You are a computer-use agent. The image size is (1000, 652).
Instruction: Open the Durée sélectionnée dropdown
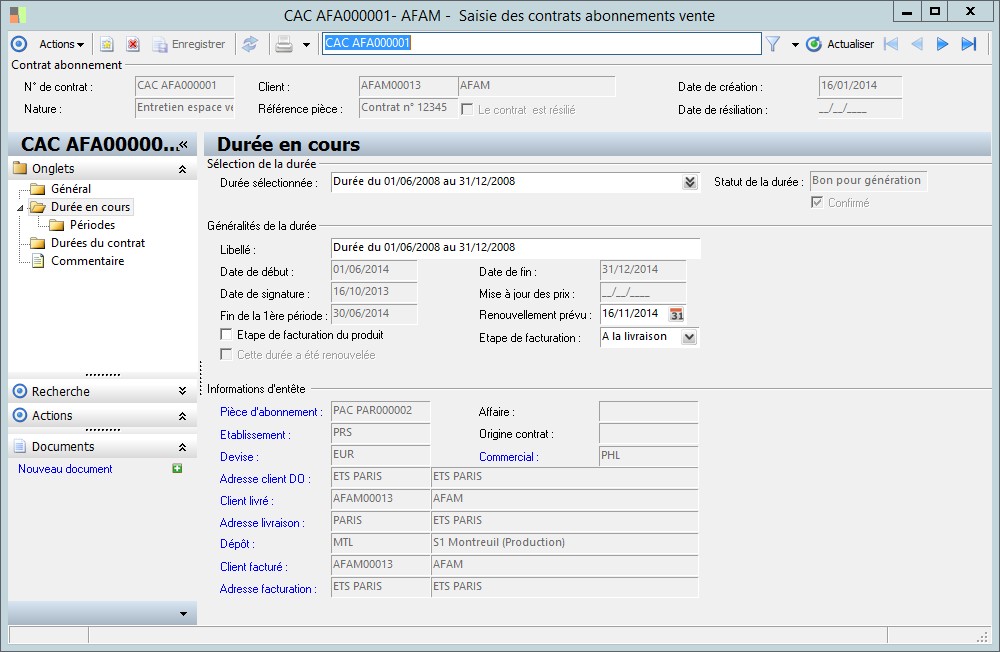[x=689, y=182]
